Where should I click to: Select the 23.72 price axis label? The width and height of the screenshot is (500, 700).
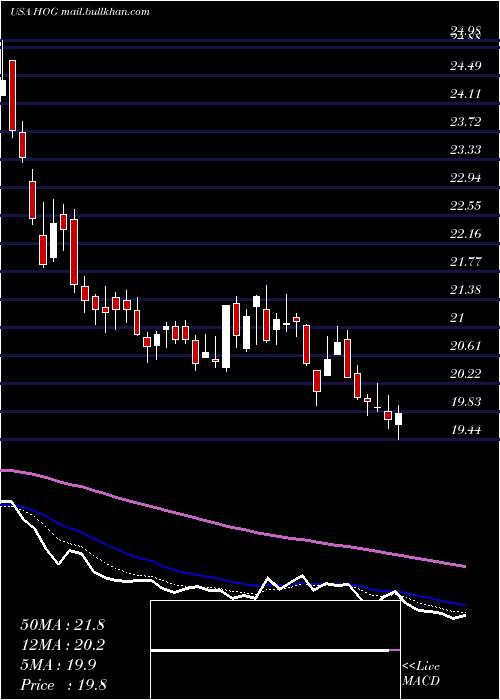[x=465, y=121]
